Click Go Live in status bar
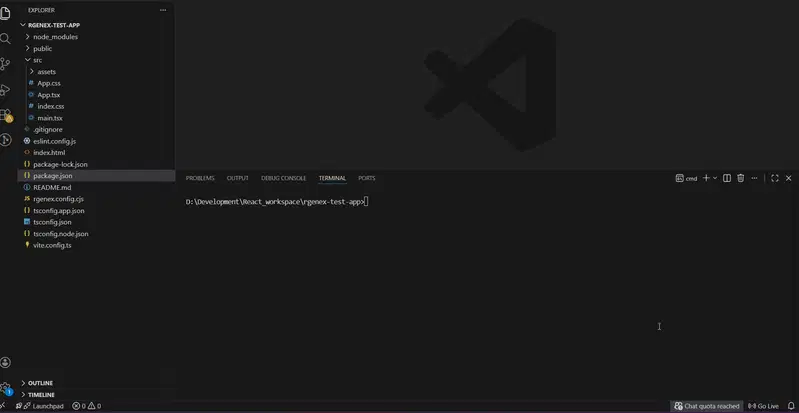 (763, 406)
